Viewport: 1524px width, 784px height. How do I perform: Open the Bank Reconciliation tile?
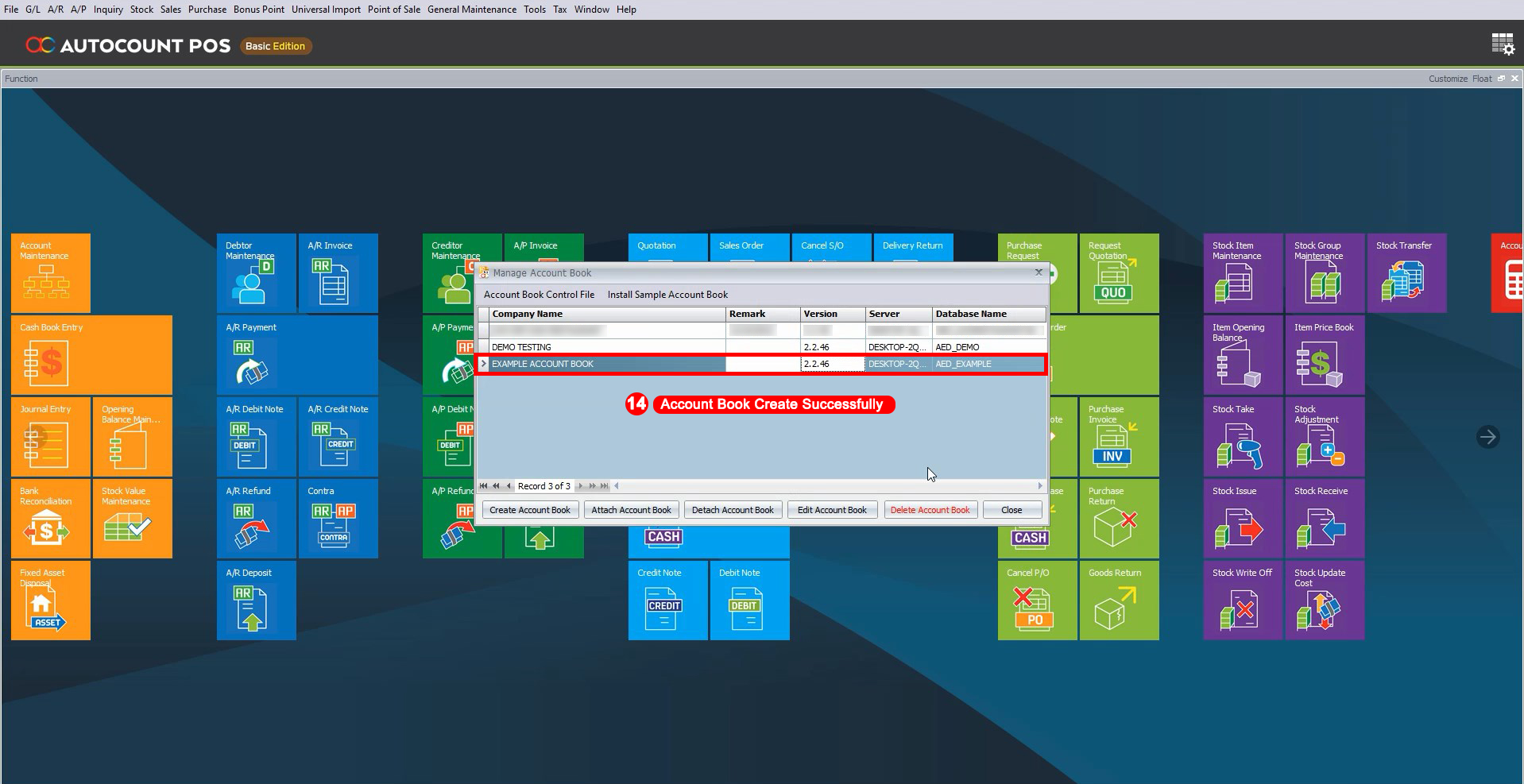(x=51, y=518)
